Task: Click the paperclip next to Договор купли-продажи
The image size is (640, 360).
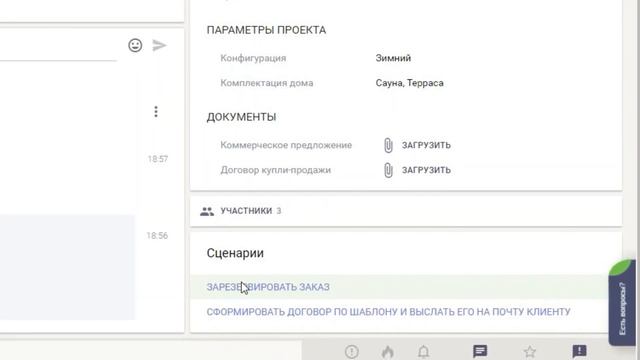Action: point(388,170)
